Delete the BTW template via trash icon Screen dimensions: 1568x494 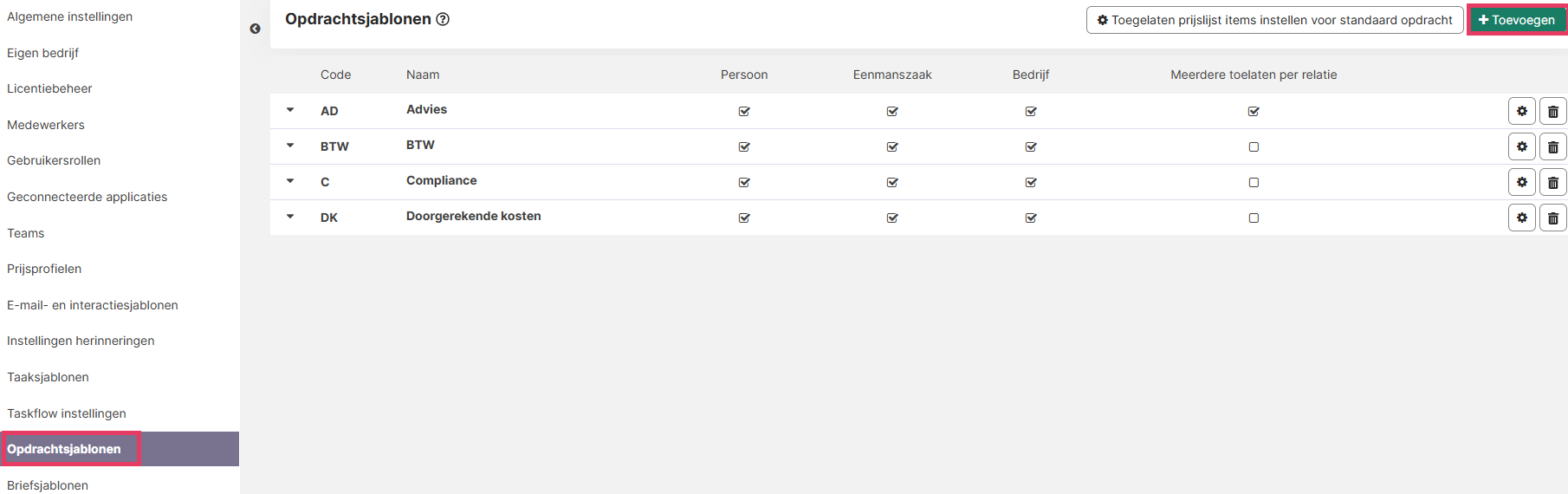(1553, 146)
